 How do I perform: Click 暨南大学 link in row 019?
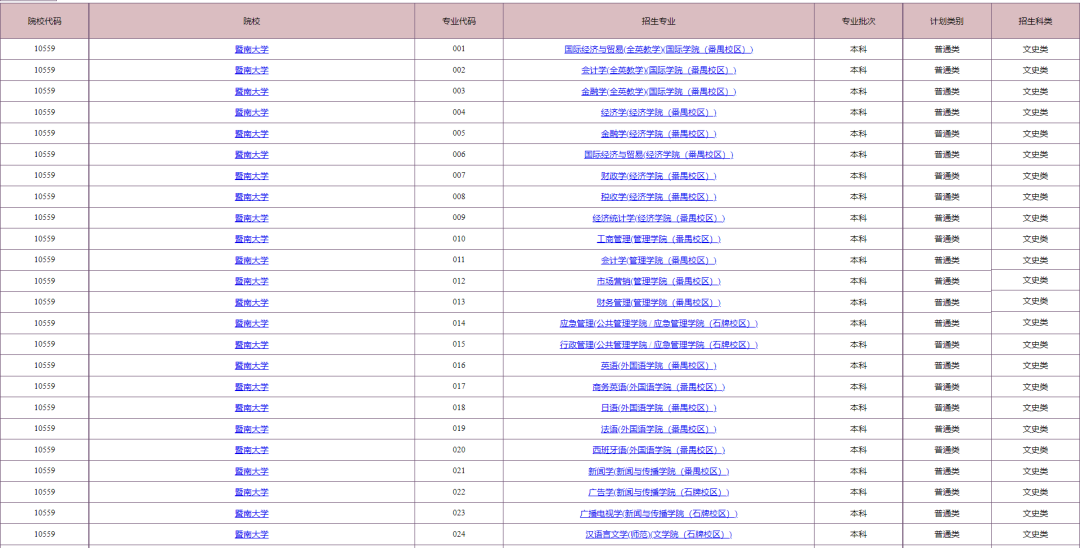coord(251,429)
